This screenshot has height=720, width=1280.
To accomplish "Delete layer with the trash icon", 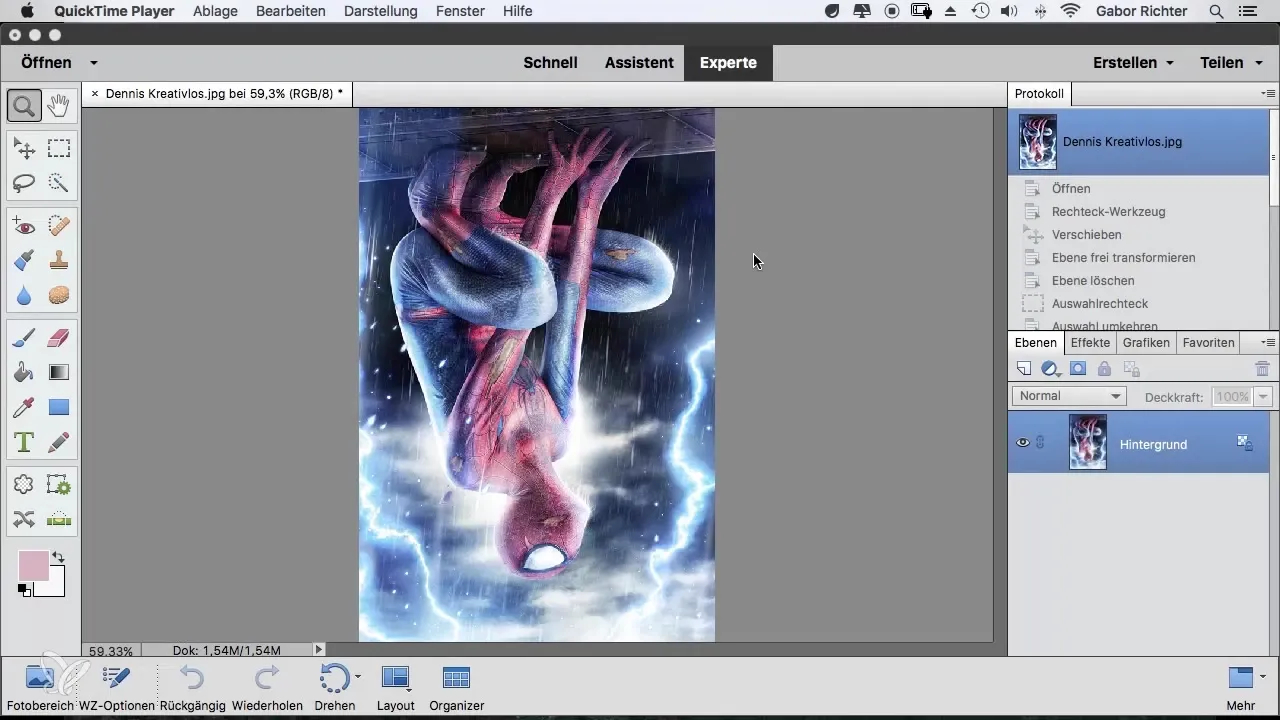I will pos(1262,369).
